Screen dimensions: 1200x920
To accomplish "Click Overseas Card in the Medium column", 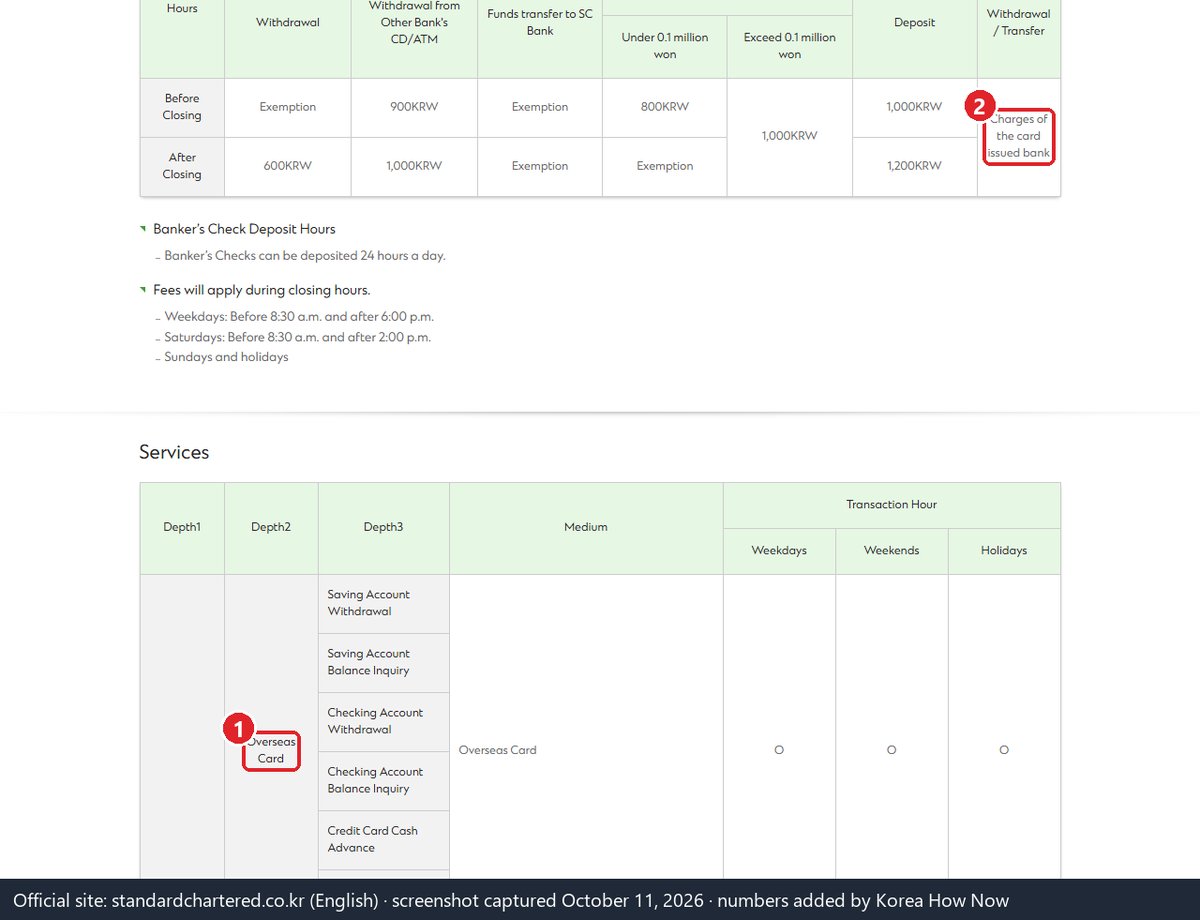I will (497, 750).
